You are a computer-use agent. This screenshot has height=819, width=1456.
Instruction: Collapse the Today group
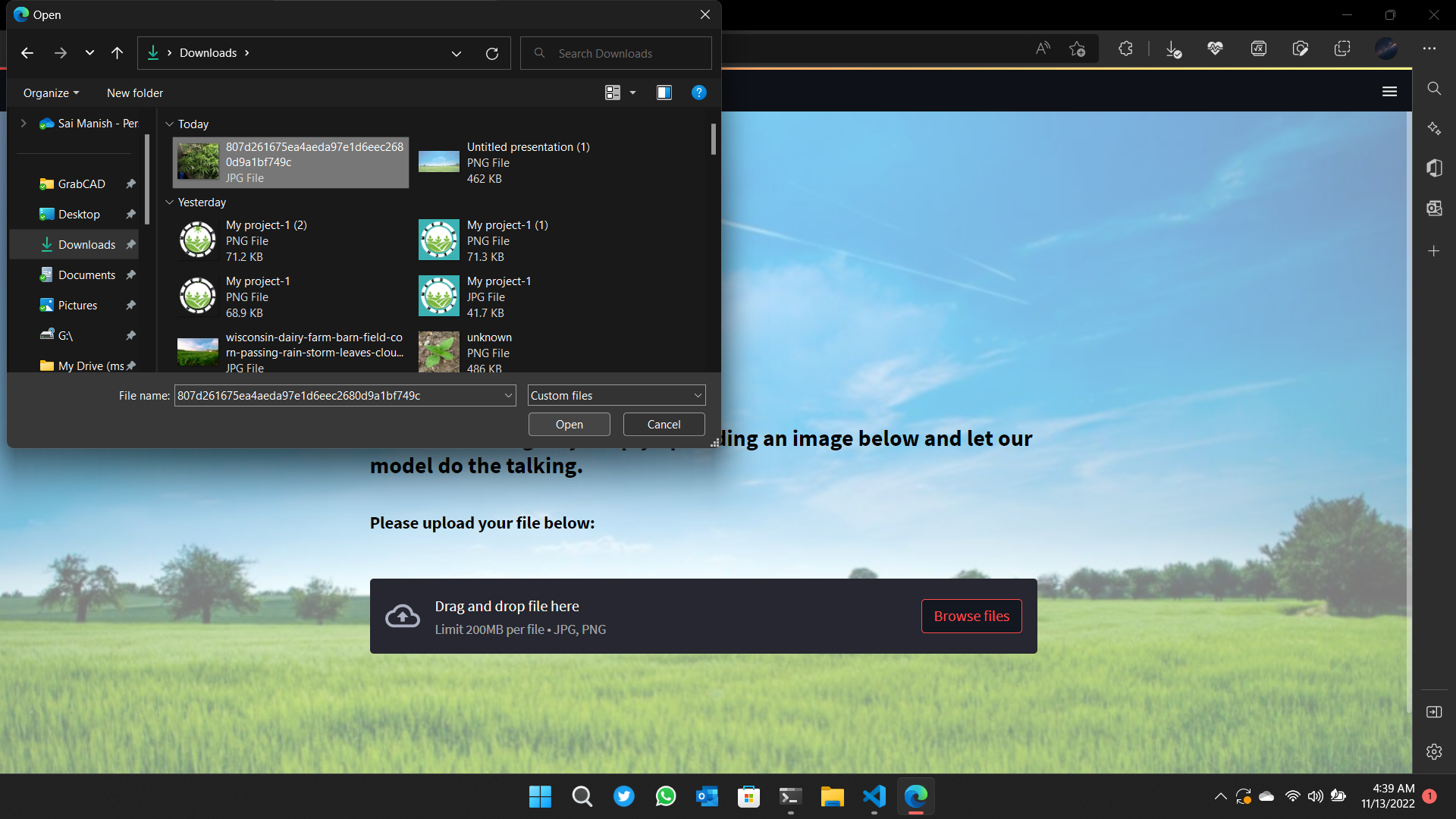pyautogui.click(x=170, y=124)
